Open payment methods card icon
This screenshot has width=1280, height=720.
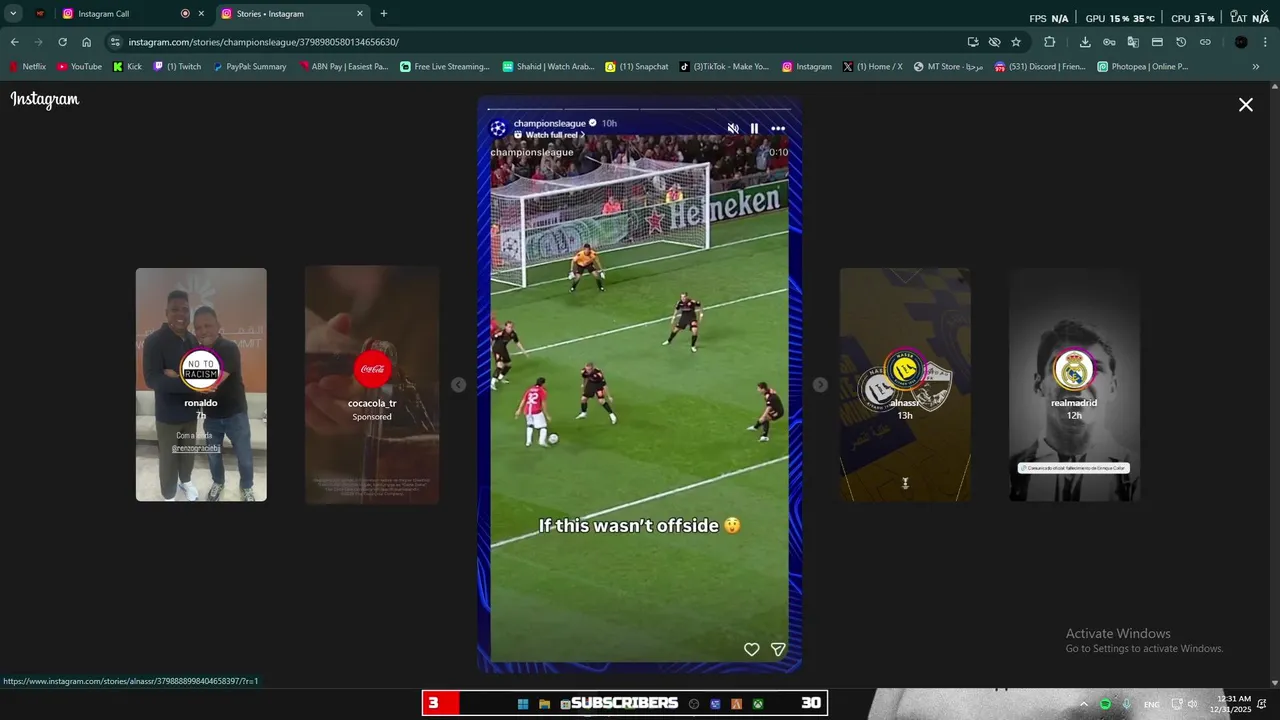click(1157, 42)
